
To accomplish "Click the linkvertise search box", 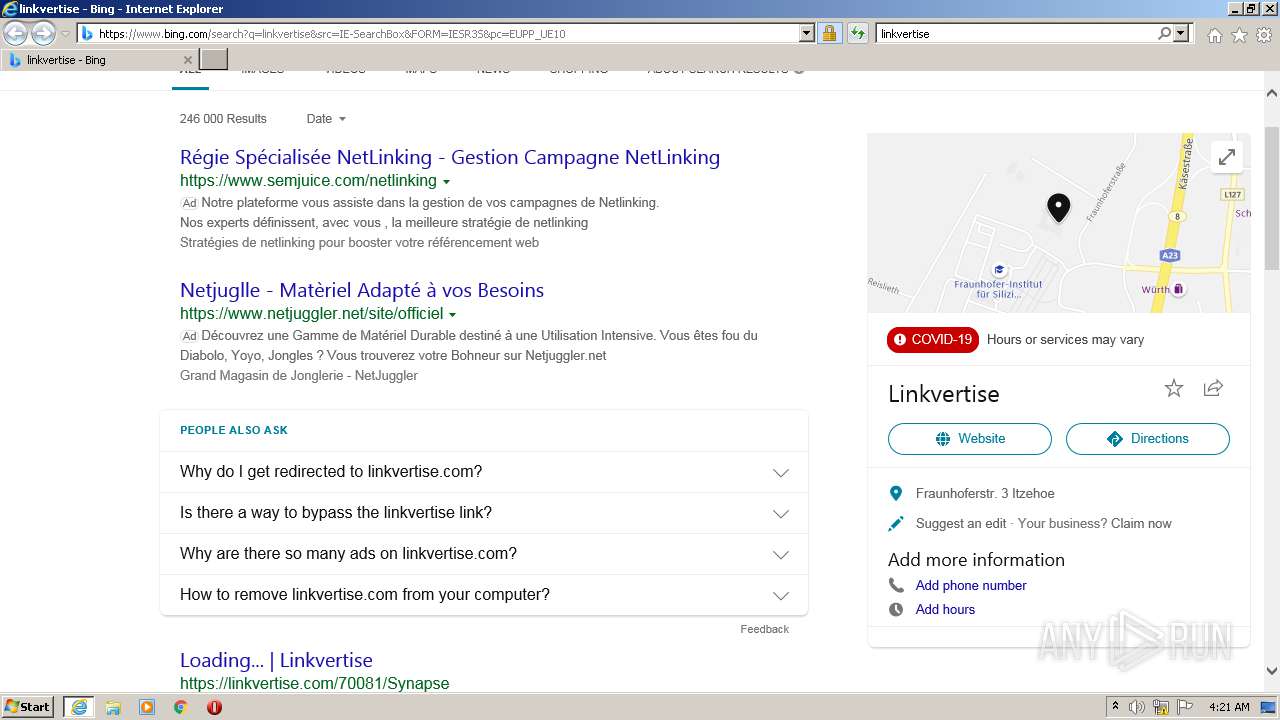I will coord(1015,33).
